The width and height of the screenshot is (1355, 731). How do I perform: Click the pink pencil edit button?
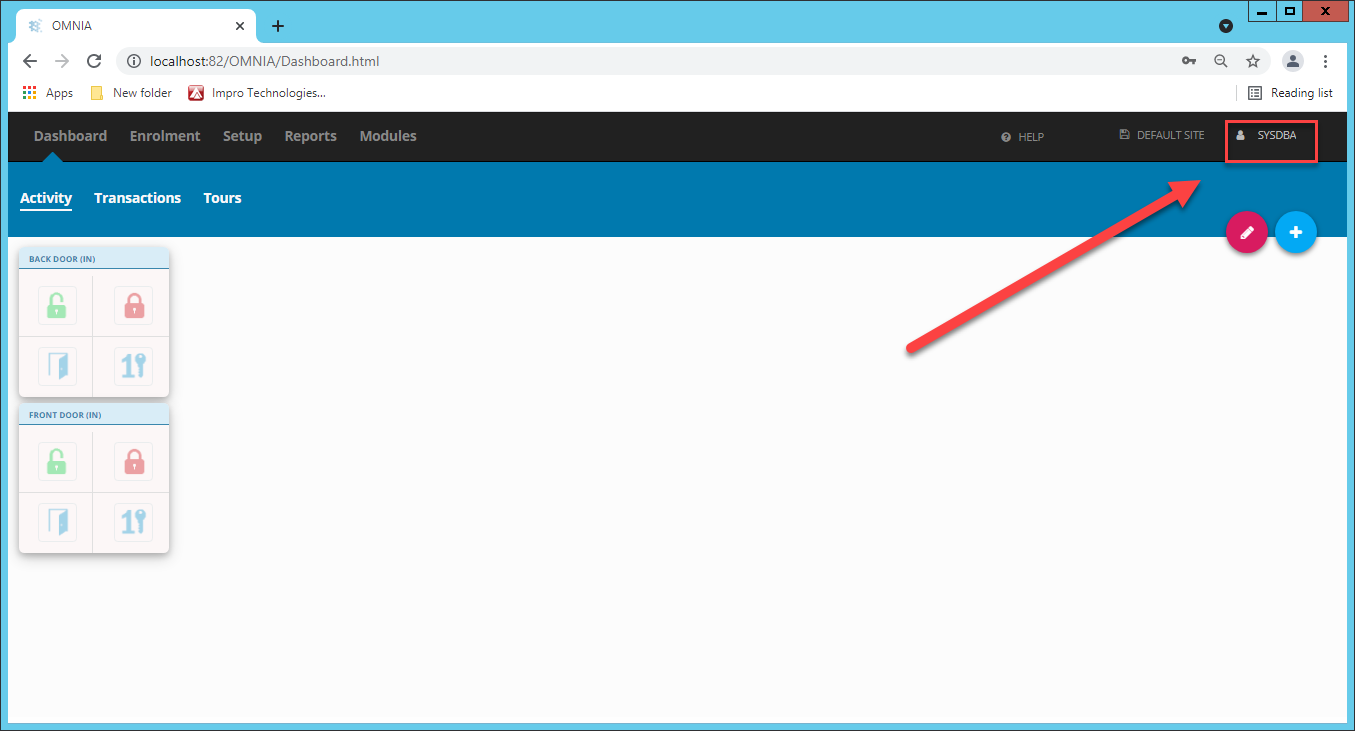(1247, 232)
